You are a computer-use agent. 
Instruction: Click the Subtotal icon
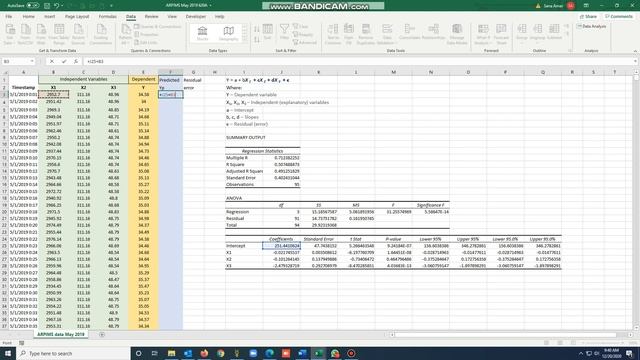(x=554, y=32)
